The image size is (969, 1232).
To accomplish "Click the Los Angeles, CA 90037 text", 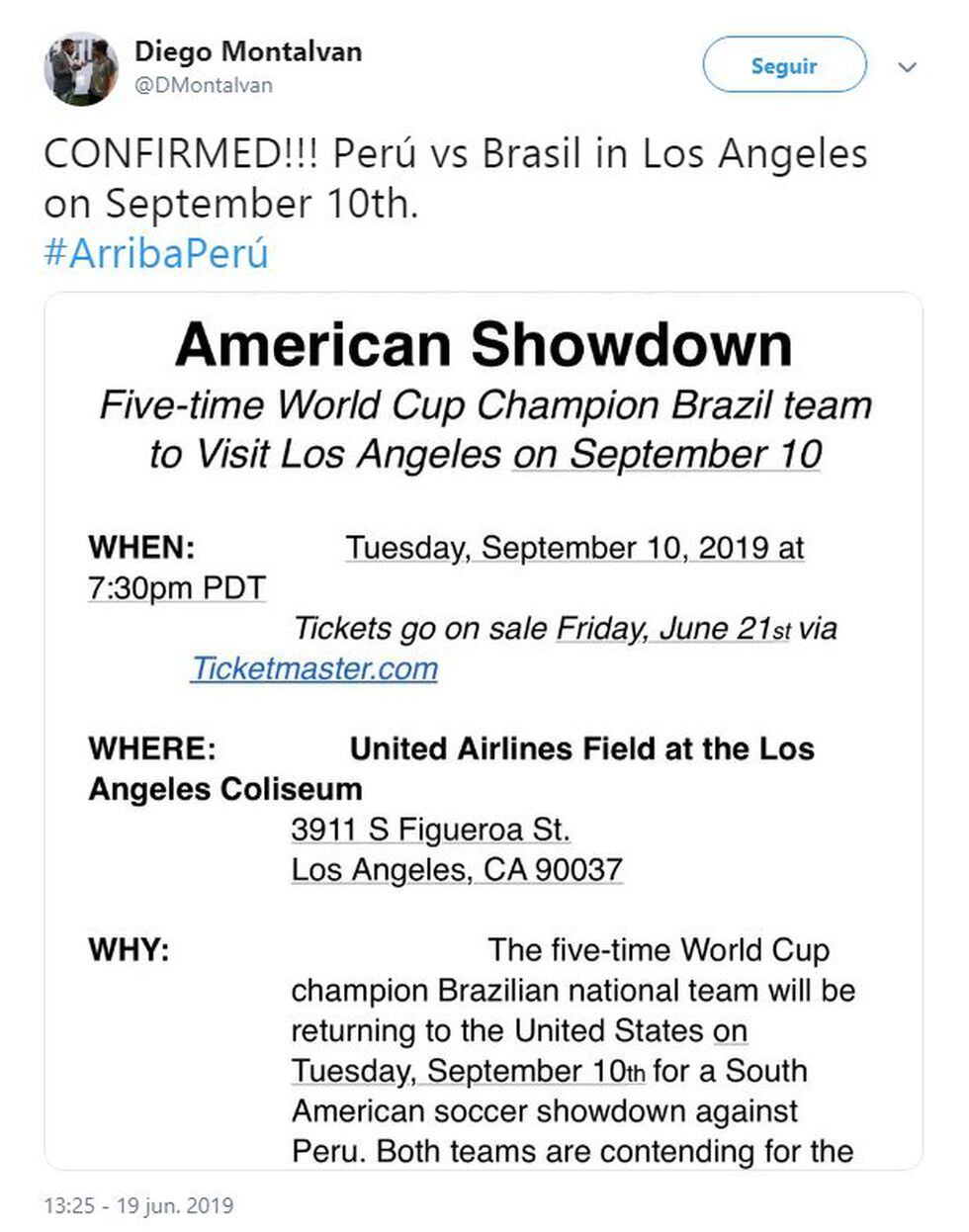I will [456, 869].
